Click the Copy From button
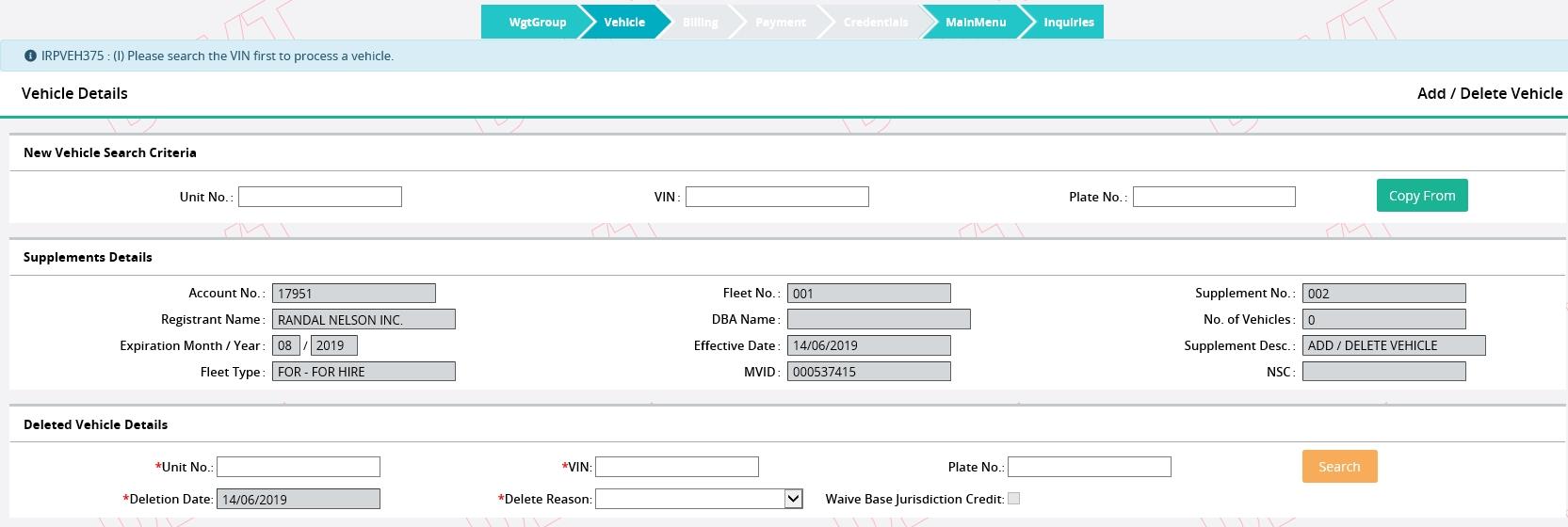Image resolution: width=1568 pixels, height=527 pixels. pos(1422,196)
